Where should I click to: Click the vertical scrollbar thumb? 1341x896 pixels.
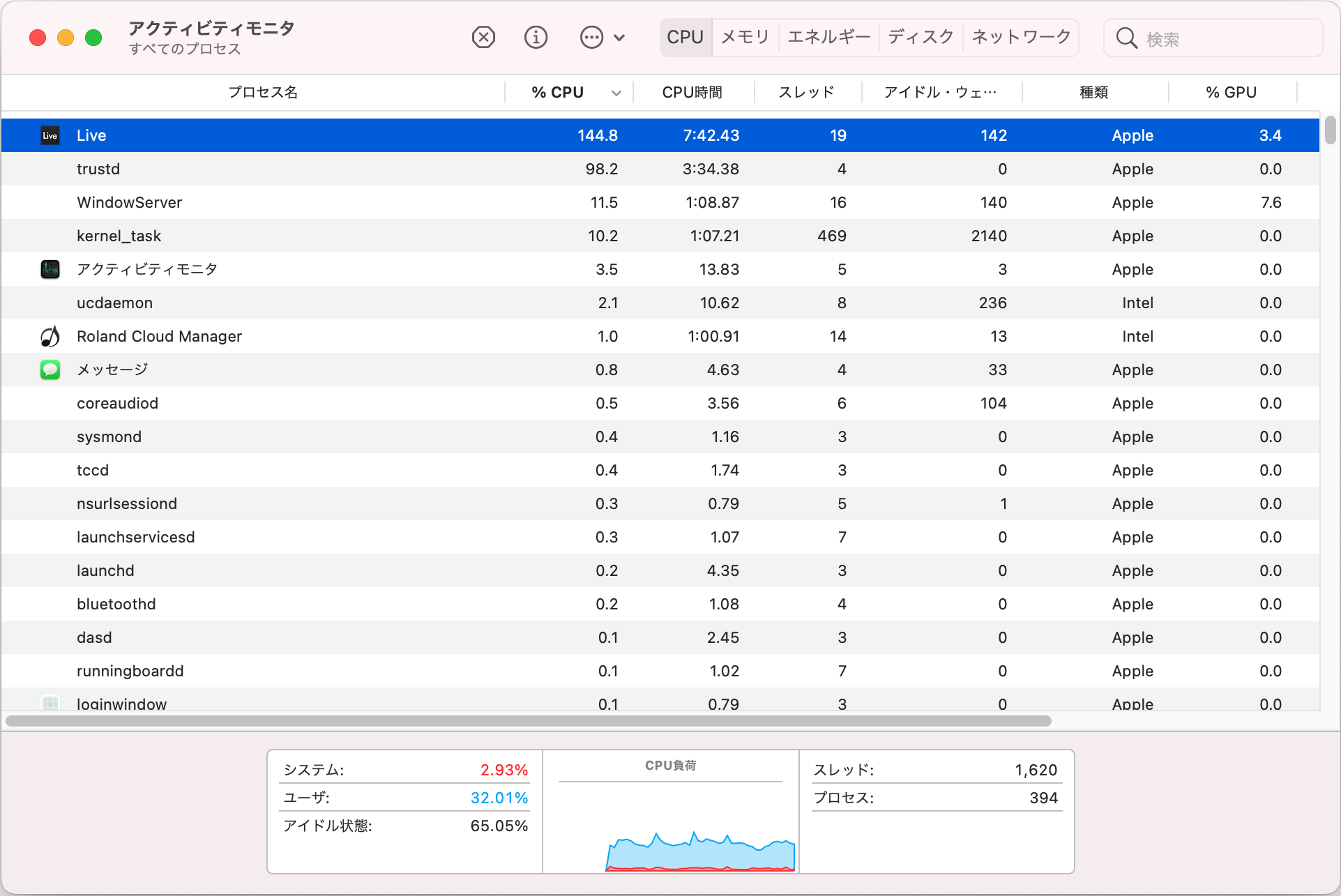pyautogui.click(x=1330, y=130)
